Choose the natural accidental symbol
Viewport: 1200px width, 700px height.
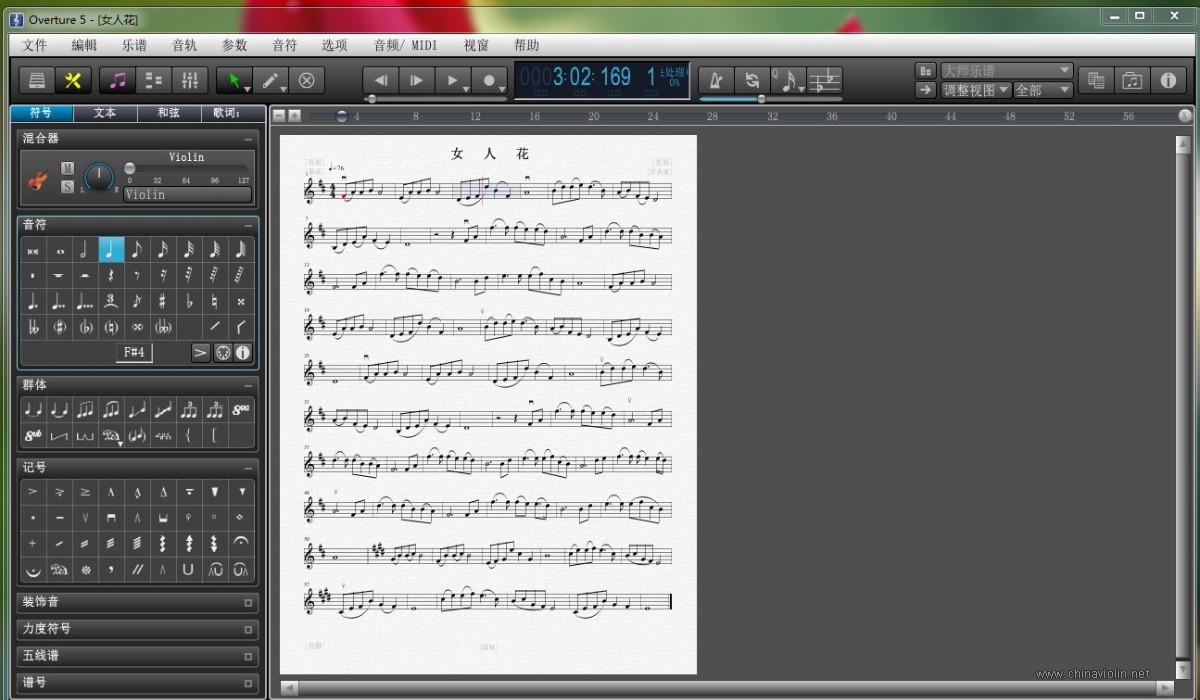click(215, 301)
